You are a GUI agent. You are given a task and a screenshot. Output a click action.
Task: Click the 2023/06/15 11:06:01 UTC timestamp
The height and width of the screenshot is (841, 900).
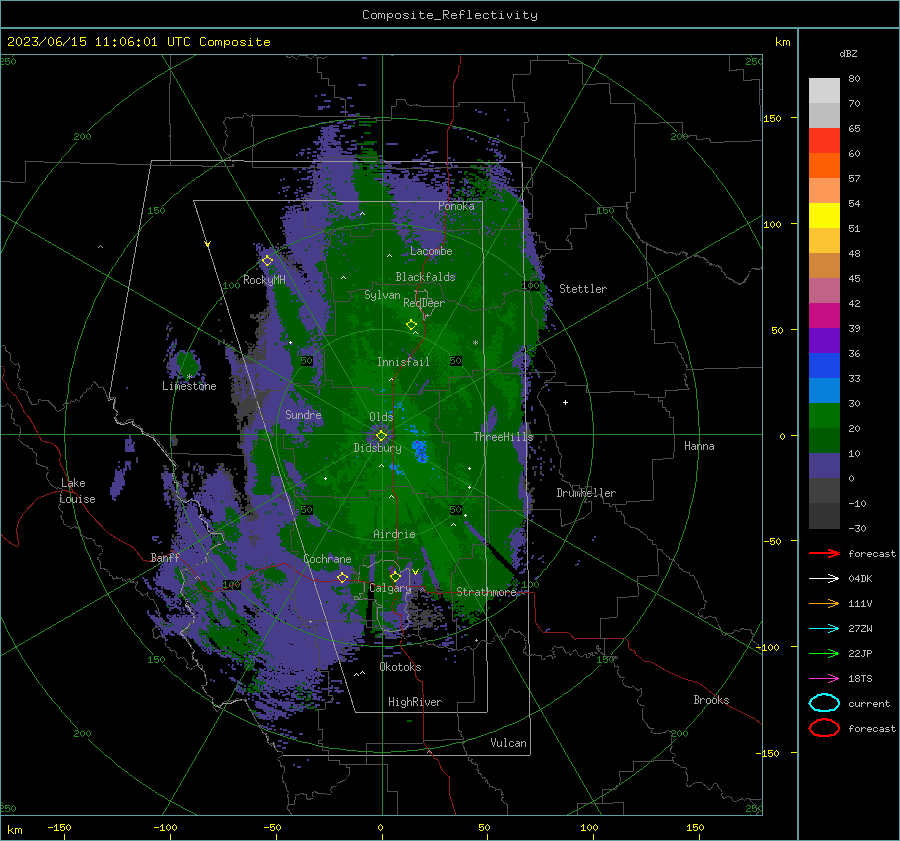point(138,42)
